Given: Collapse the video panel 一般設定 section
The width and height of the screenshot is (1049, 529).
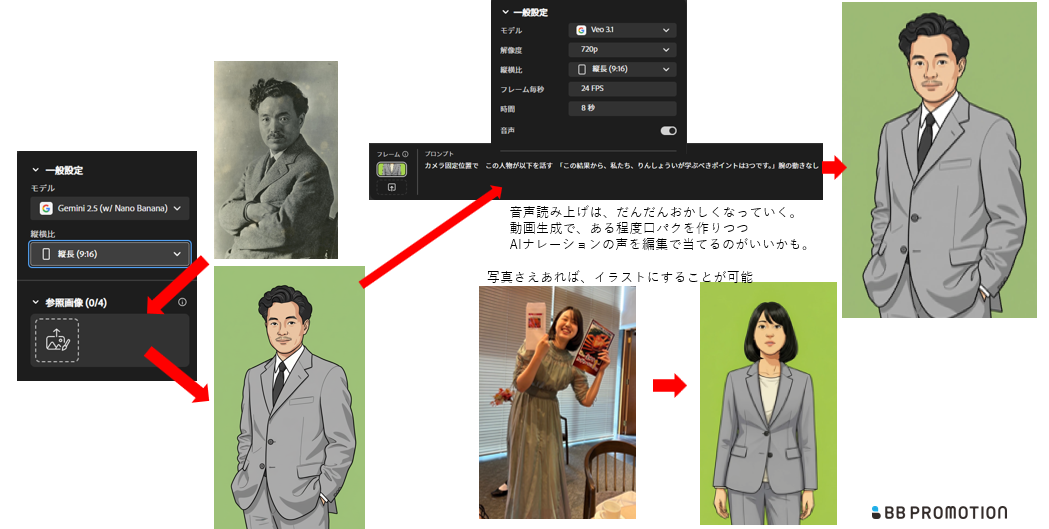Looking at the screenshot, I should (x=505, y=11).
